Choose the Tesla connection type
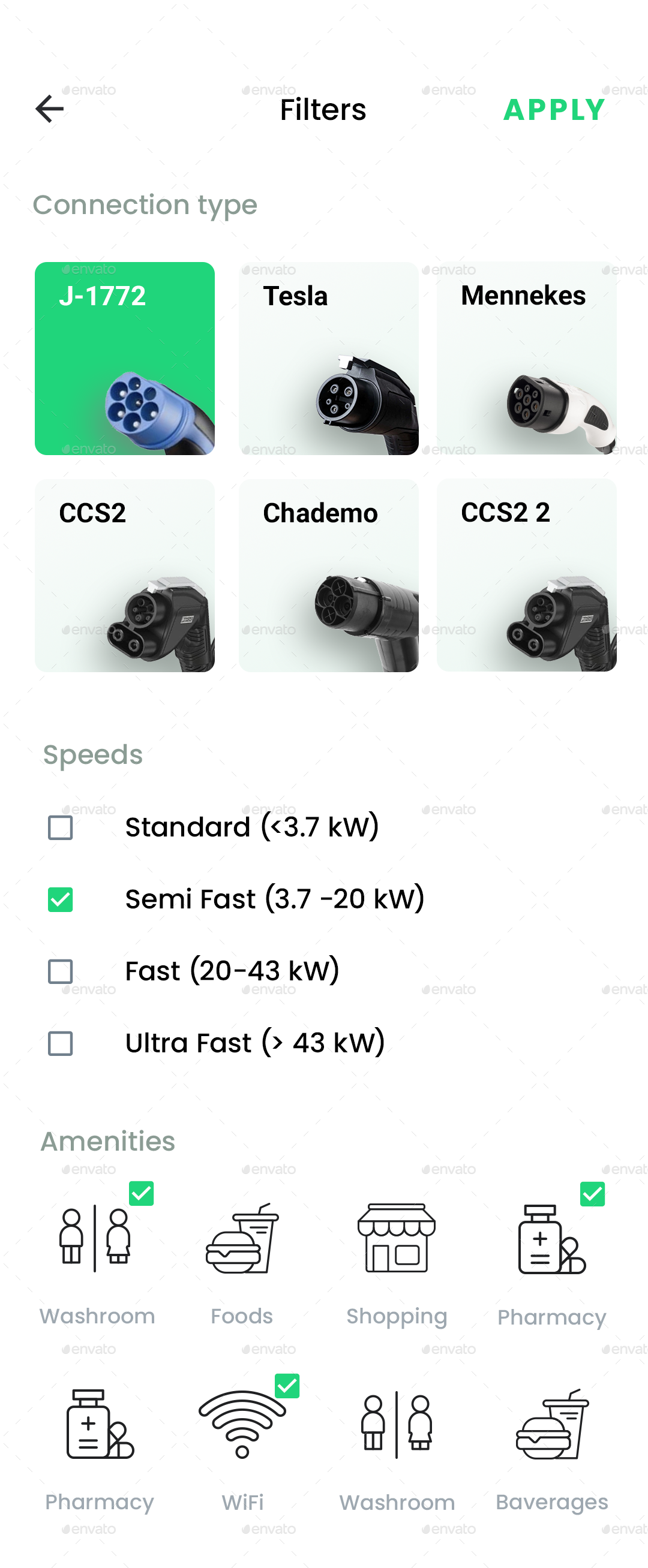 pyautogui.click(x=328, y=359)
